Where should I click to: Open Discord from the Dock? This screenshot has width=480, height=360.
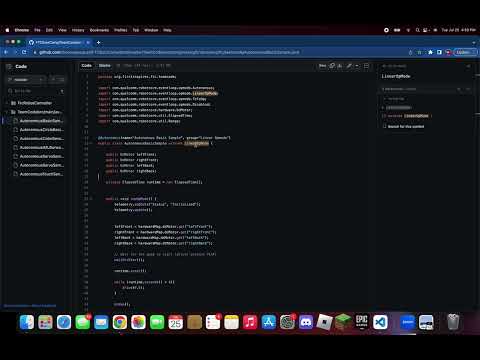coord(306,322)
